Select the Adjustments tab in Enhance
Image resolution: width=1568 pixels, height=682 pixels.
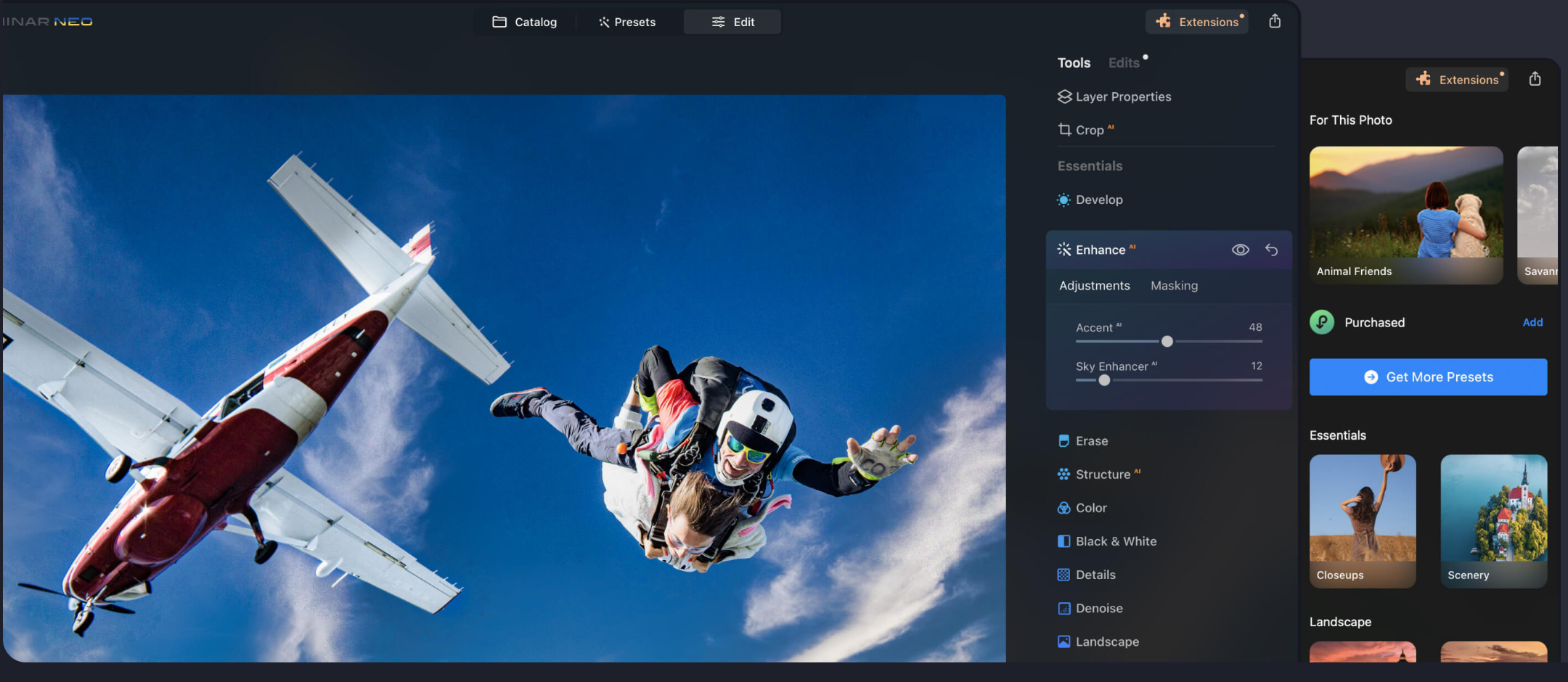[1095, 286]
